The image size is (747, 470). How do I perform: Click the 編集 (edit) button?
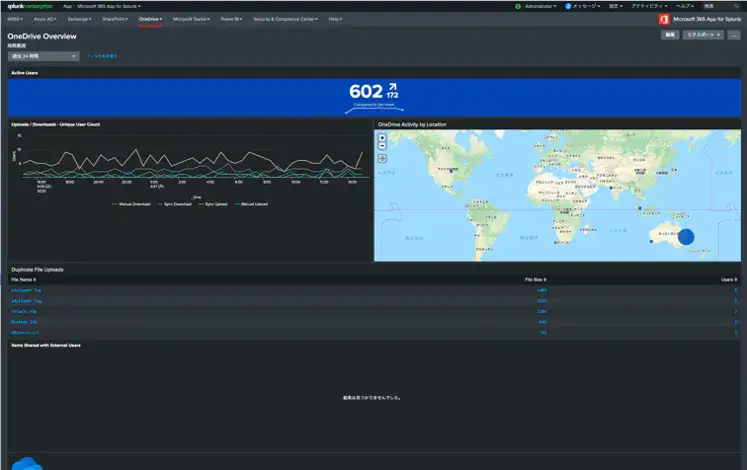[669, 35]
